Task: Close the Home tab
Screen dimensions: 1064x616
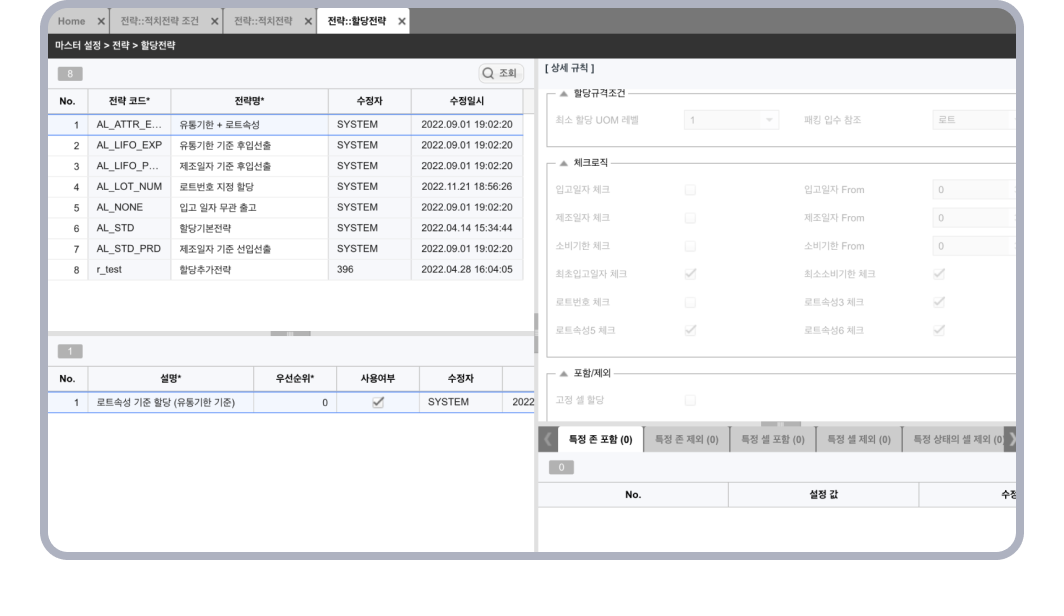Action: [101, 21]
